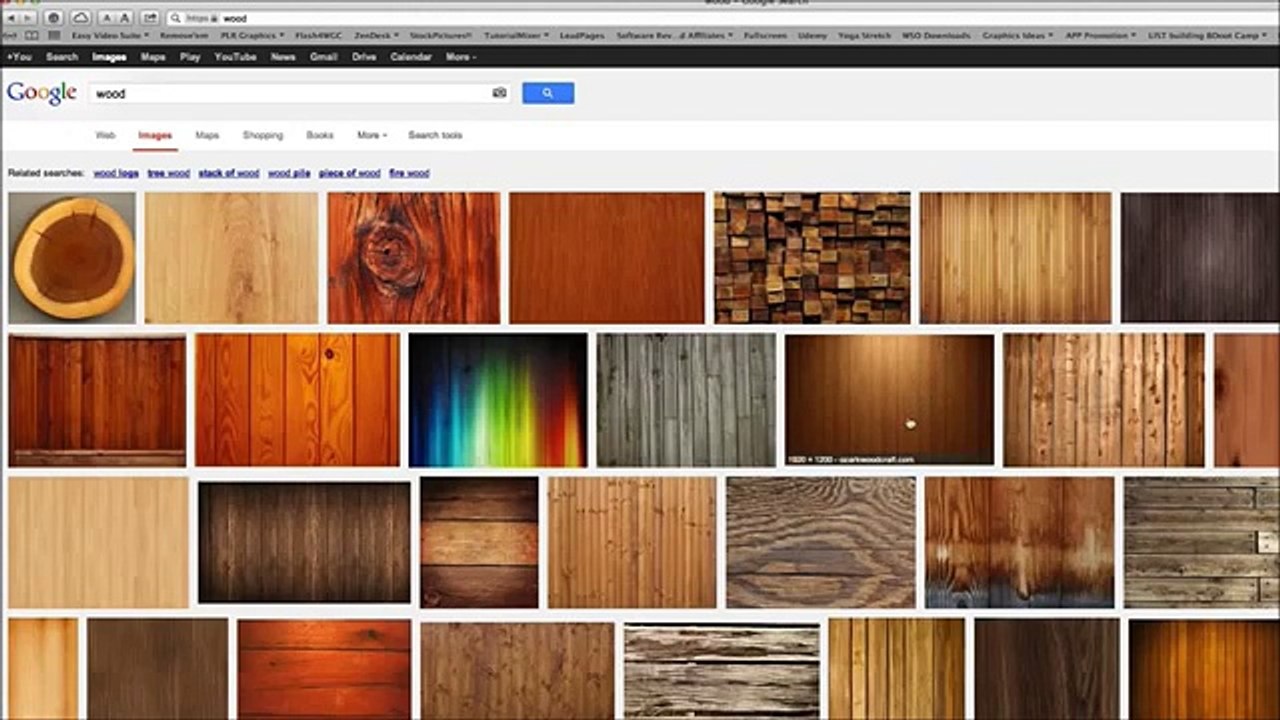This screenshot has height=720, width=1280.
Task: Click the 'fire wood' related search
Action: (x=409, y=173)
